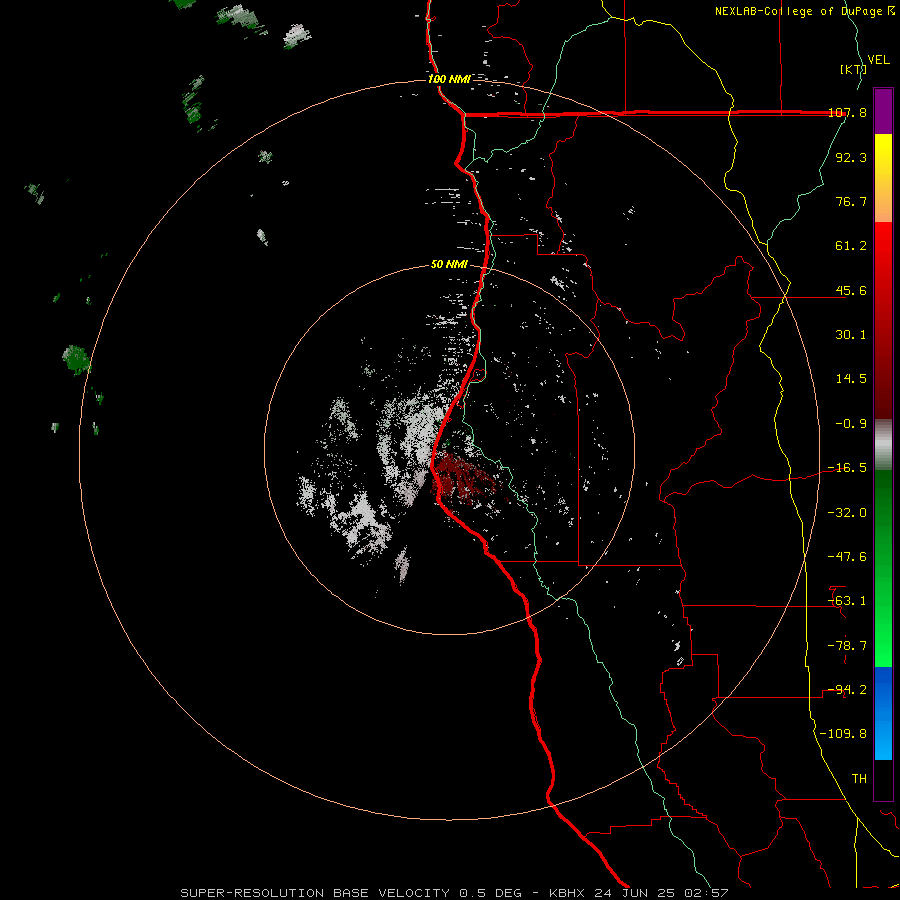Click the KBHX radar station identifier
This screenshot has width=900, height=900.
coord(567,893)
